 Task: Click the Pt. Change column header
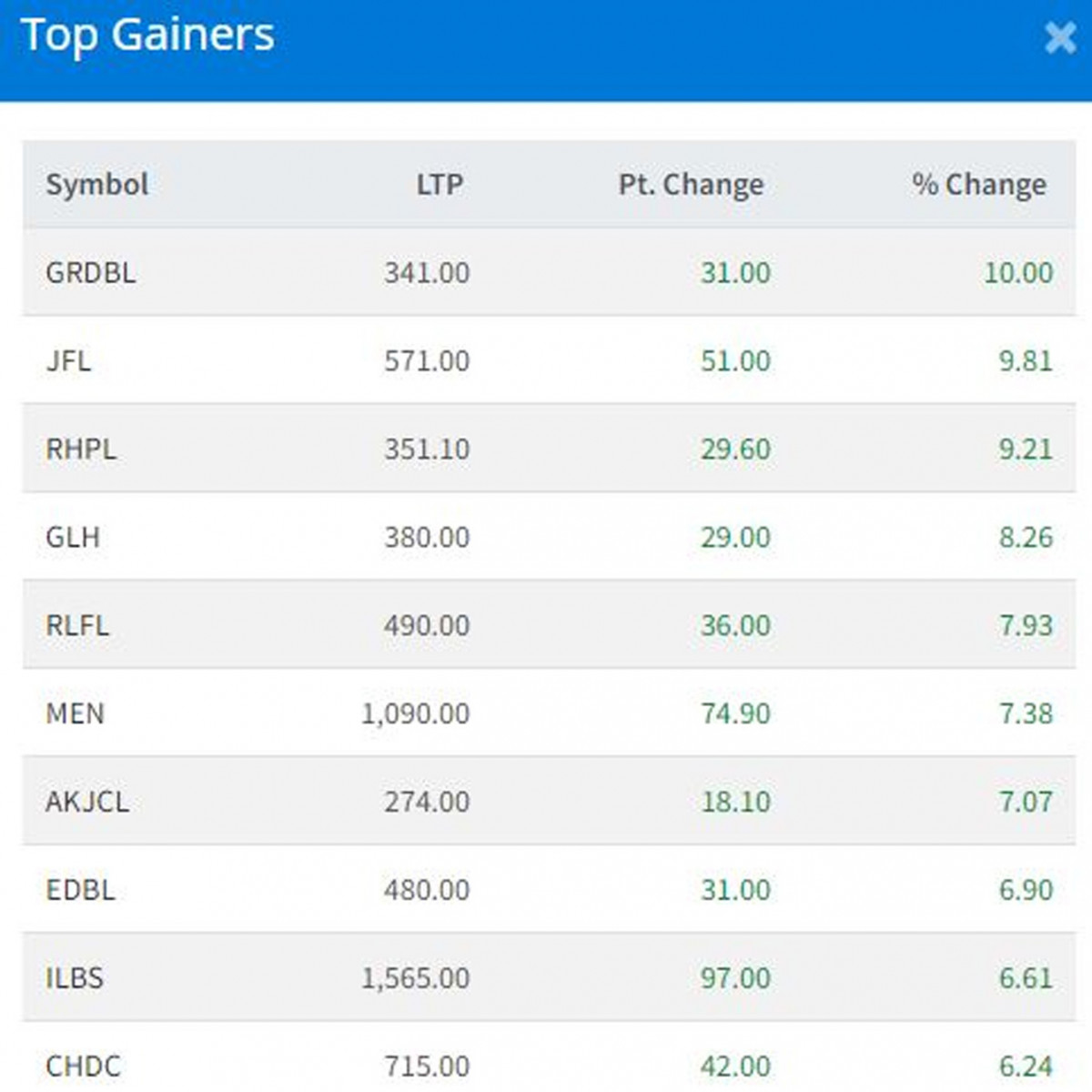[691, 185]
